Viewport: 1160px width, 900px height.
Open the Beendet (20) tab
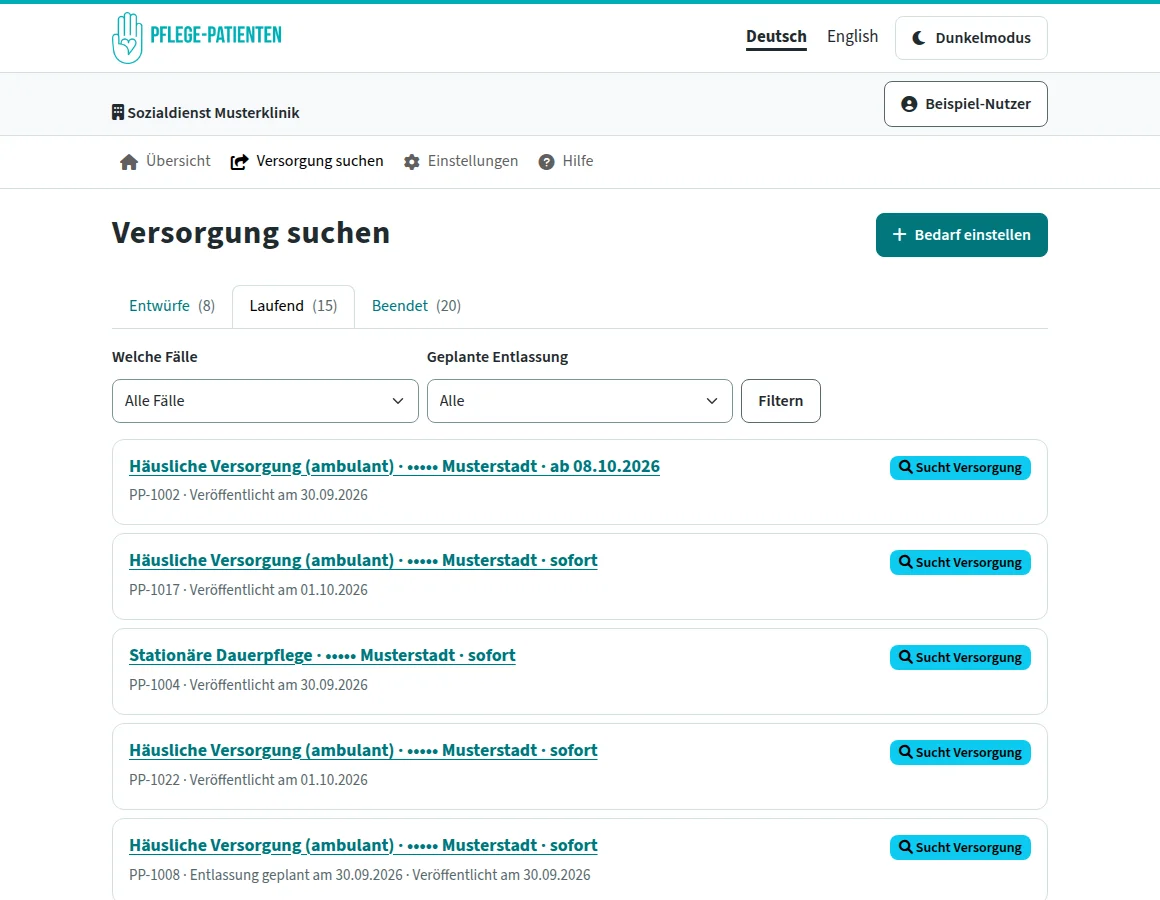(x=416, y=306)
